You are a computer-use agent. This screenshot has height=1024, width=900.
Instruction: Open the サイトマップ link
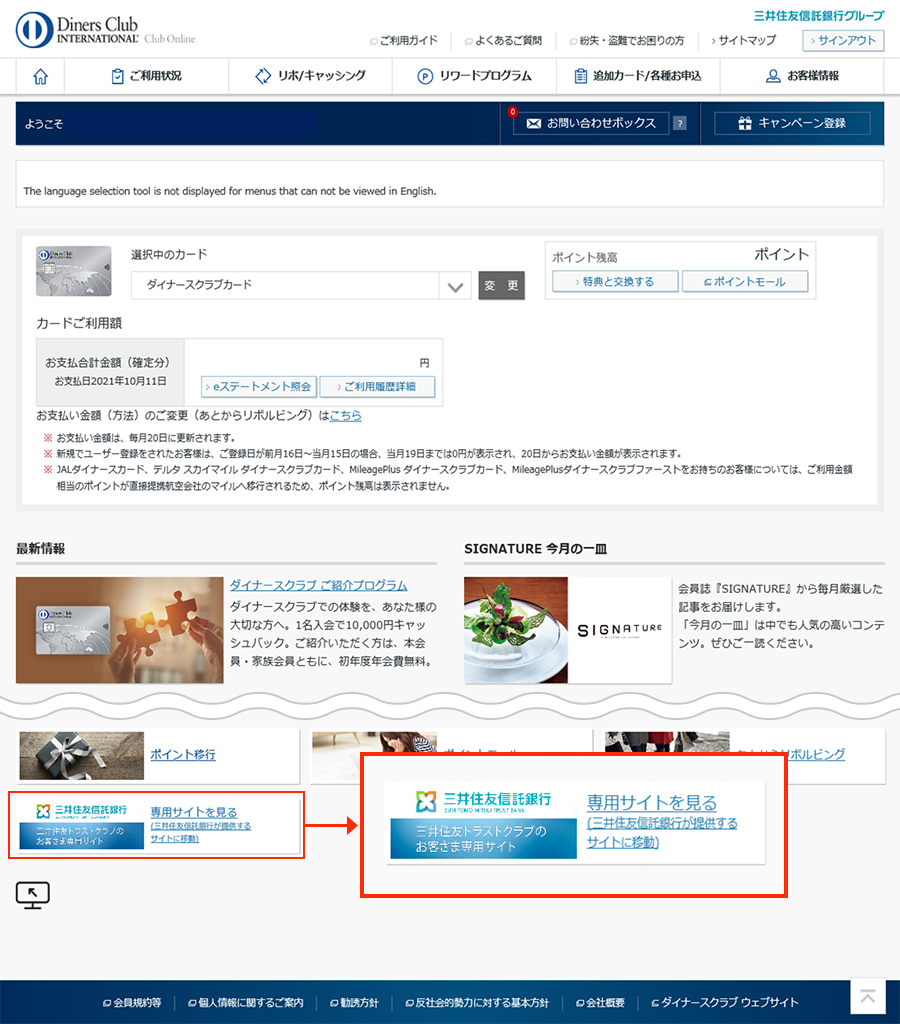point(744,40)
